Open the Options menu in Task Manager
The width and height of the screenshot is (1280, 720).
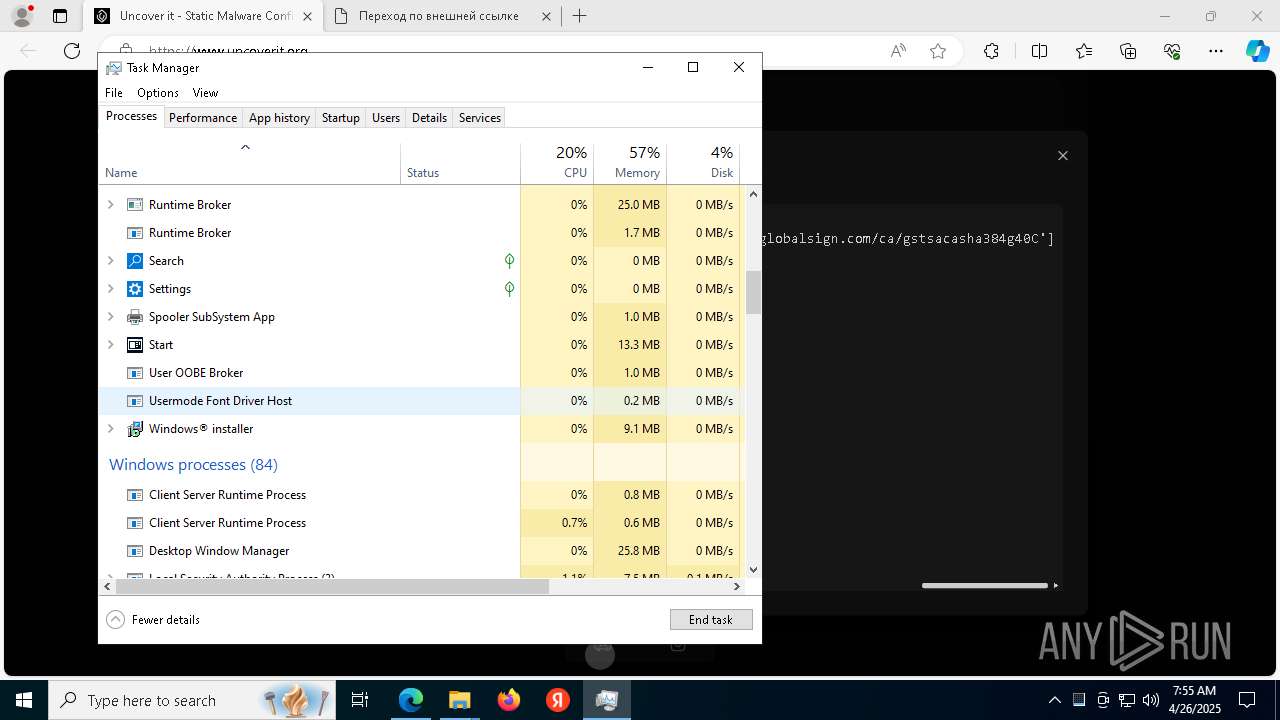pos(158,92)
